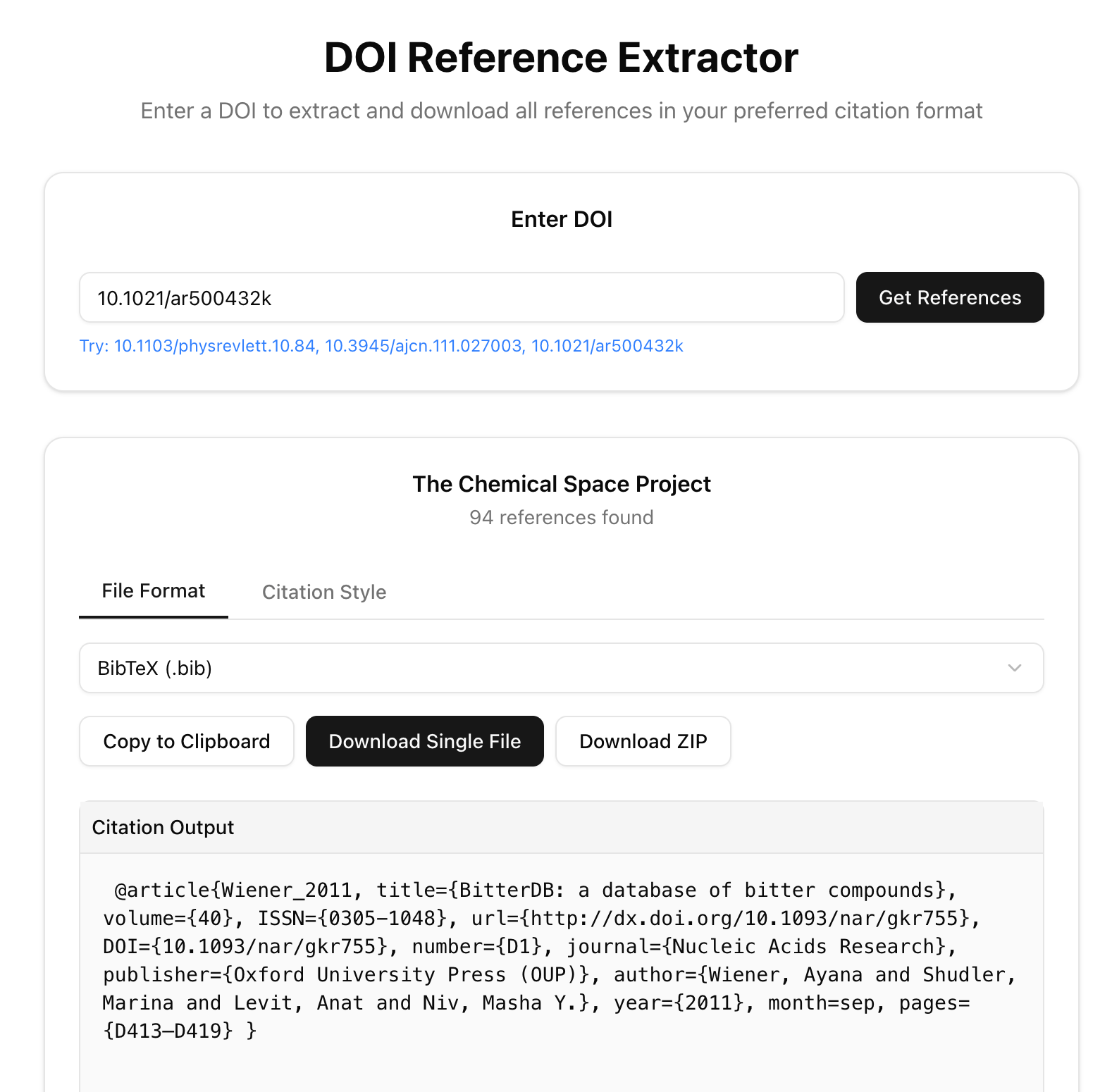Click inside the citation output text
Image resolution: width=1112 pixels, height=1092 pixels.
(561, 960)
